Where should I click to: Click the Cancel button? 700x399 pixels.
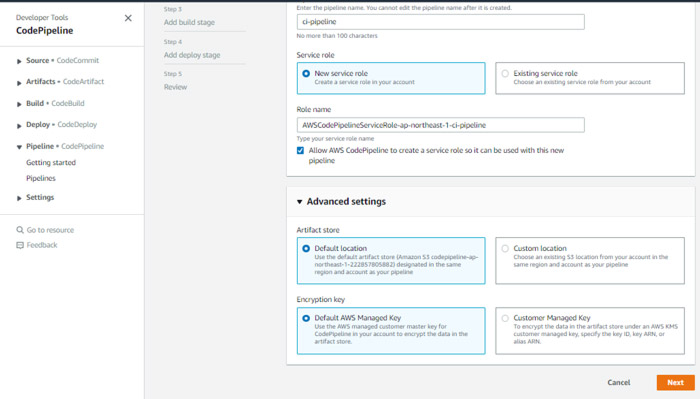click(x=619, y=382)
